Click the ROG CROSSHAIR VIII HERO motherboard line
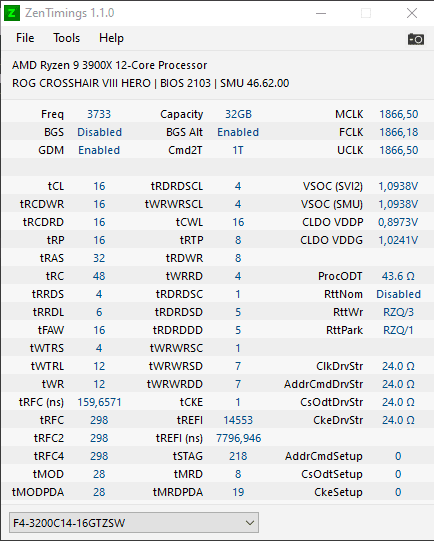Image resolution: width=434 pixels, height=541 pixels. (150, 83)
